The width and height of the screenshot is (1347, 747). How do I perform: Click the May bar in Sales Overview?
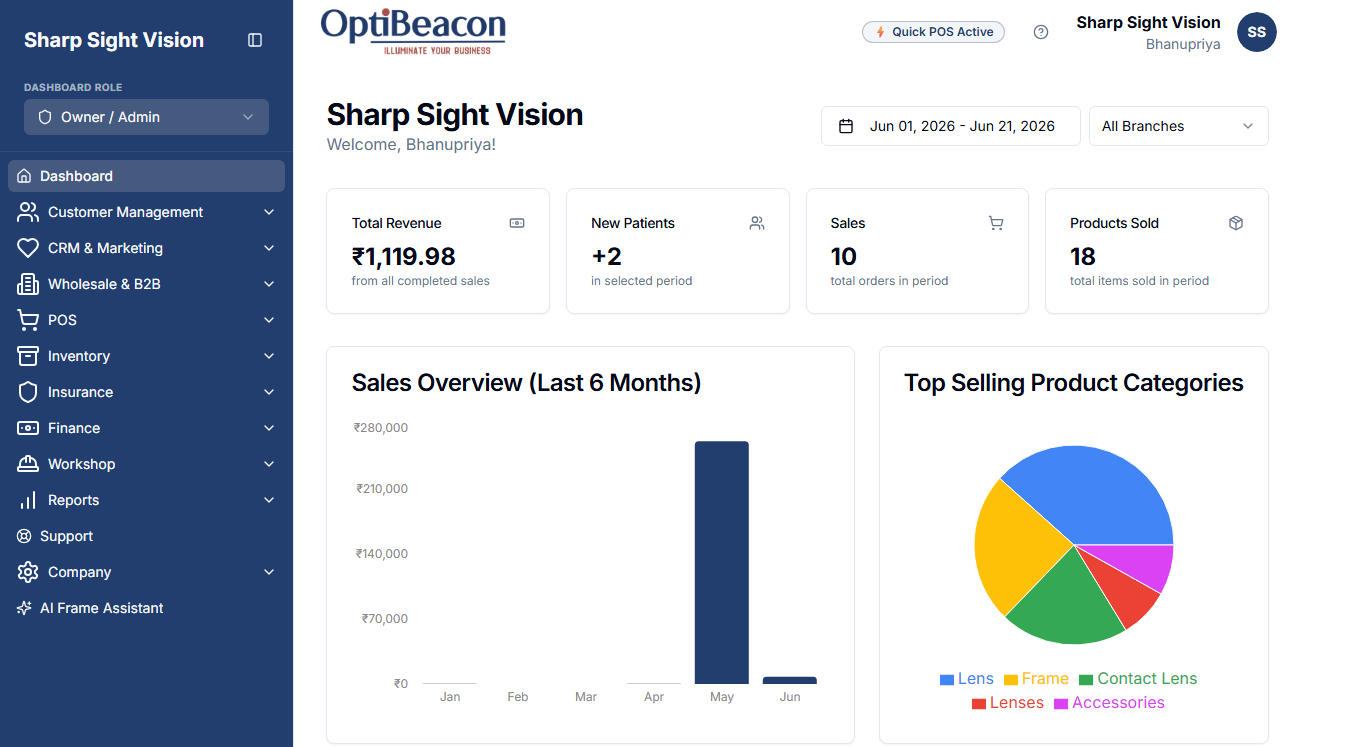(722, 563)
